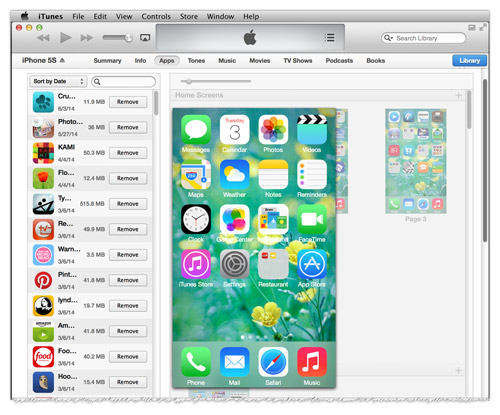Viewport: 500px width, 415px height.
Task: Select the Calendar icon on home screen
Action: [235, 130]
